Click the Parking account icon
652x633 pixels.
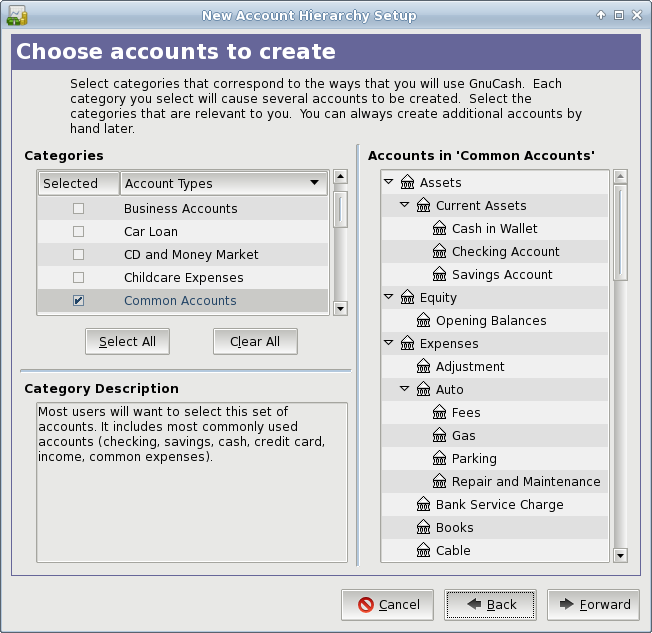[440, 458]
